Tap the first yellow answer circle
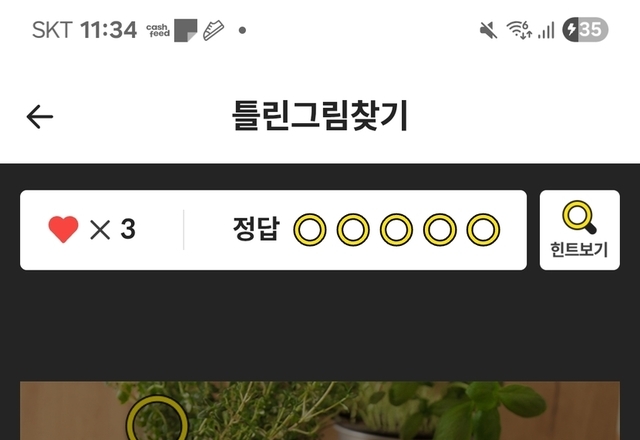The width and height of the screenshot is (640, 440). tap(310, 230)
